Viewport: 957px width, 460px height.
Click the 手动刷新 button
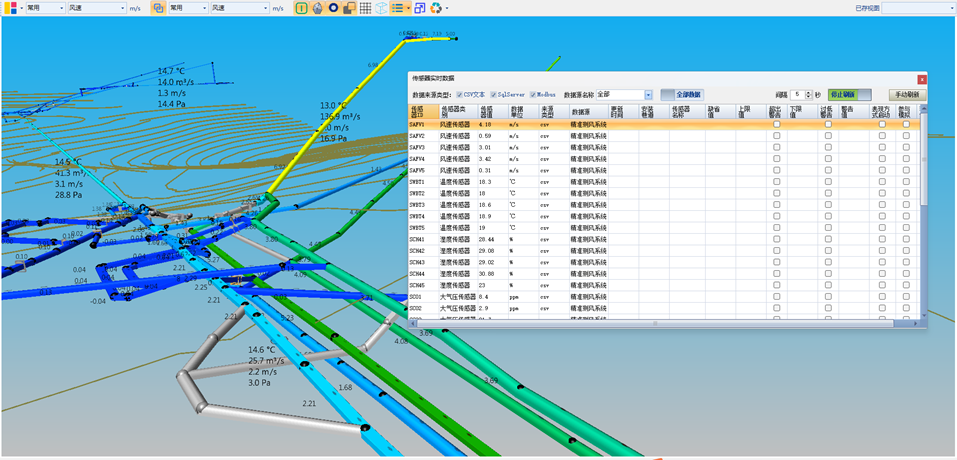[x=906, y=95]
